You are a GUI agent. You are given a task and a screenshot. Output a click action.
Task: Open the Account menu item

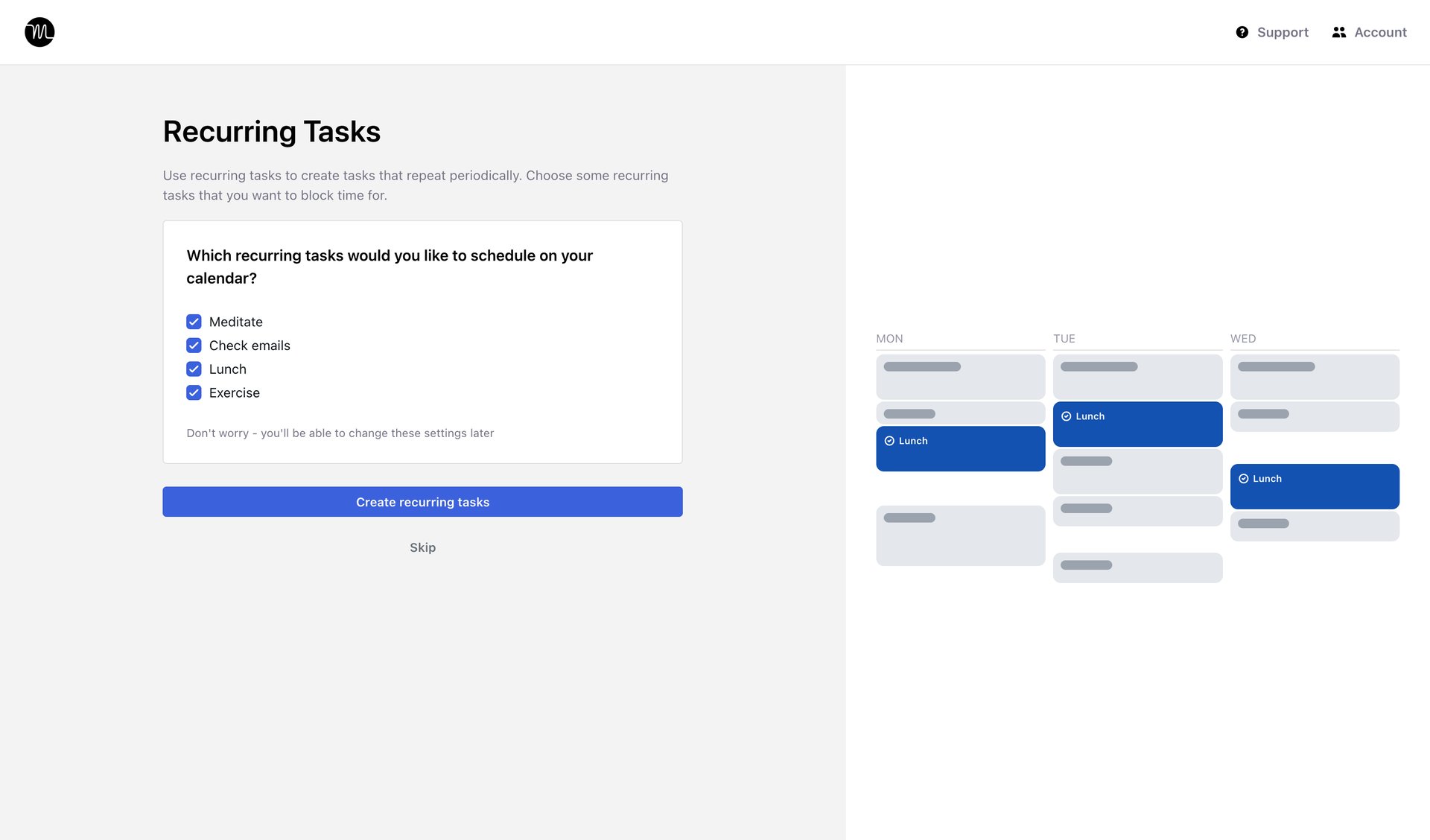[1381, 32]
